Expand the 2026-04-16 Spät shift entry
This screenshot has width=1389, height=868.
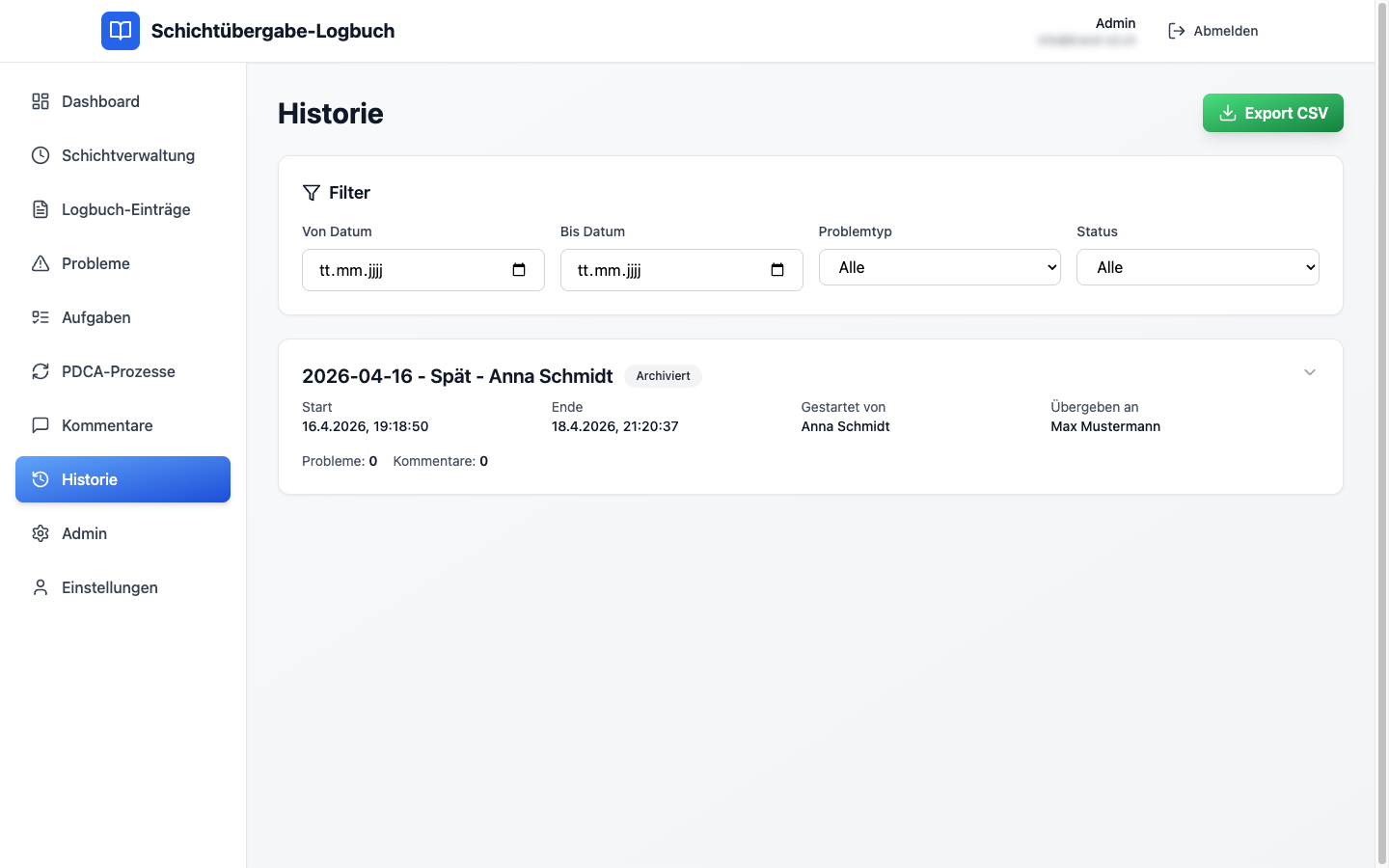[1310, 372]
